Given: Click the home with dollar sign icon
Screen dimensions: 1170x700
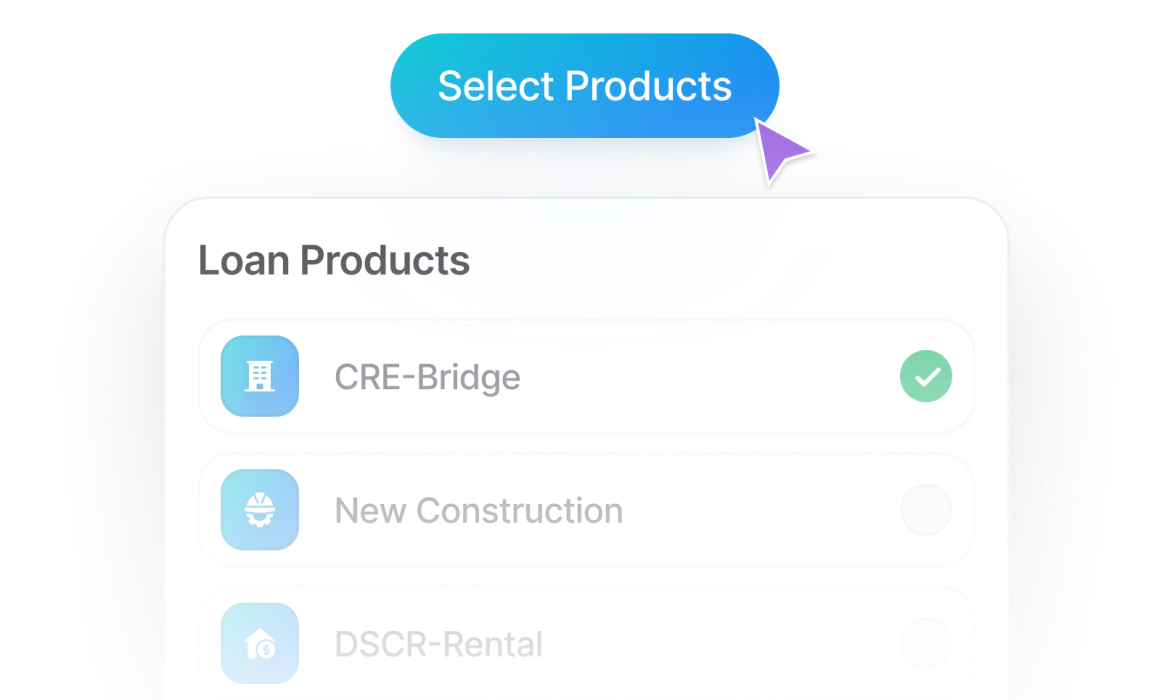Looking at the screenshot, I should pyautogui.click(x=259, y=644).
